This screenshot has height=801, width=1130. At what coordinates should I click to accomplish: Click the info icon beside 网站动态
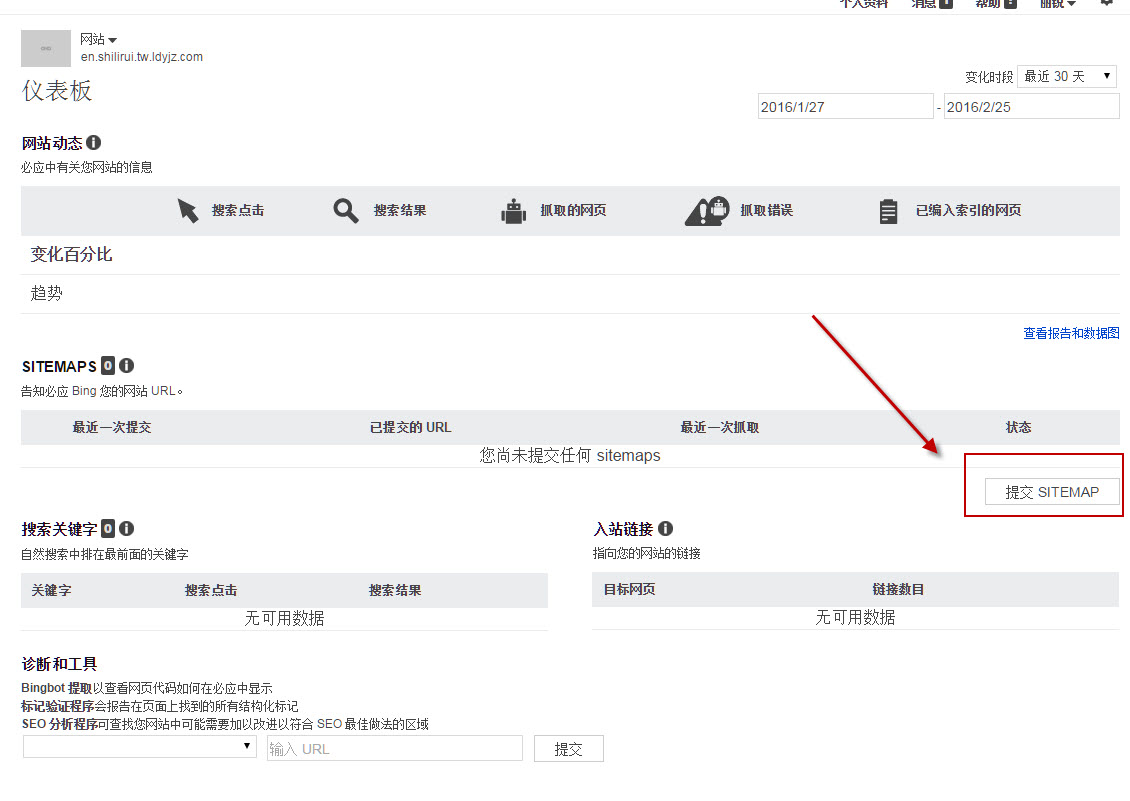point(93,142)
